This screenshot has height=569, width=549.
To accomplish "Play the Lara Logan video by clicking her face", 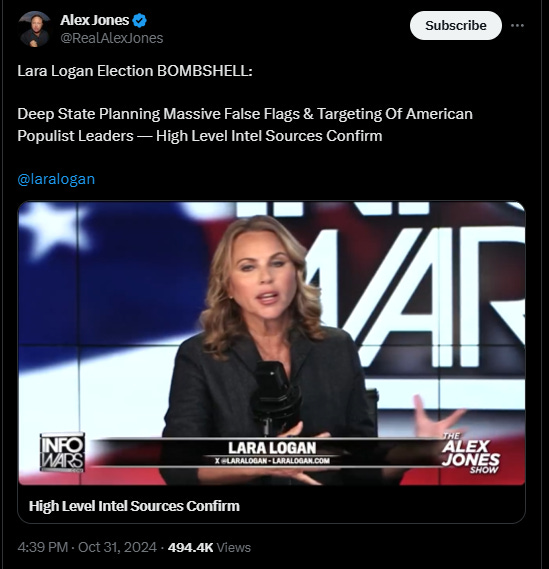I will tap(263, 278).
